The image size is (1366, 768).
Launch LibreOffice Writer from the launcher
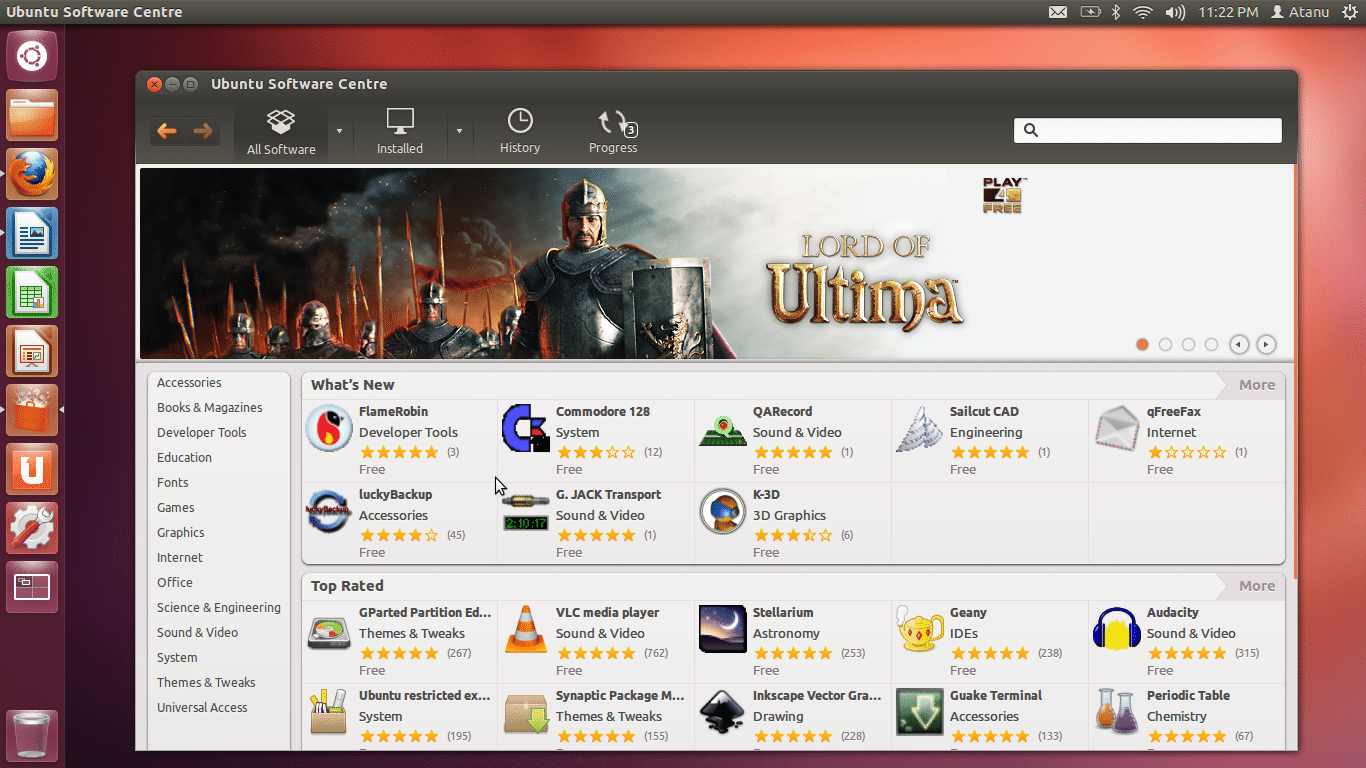[x=32, y=233]
